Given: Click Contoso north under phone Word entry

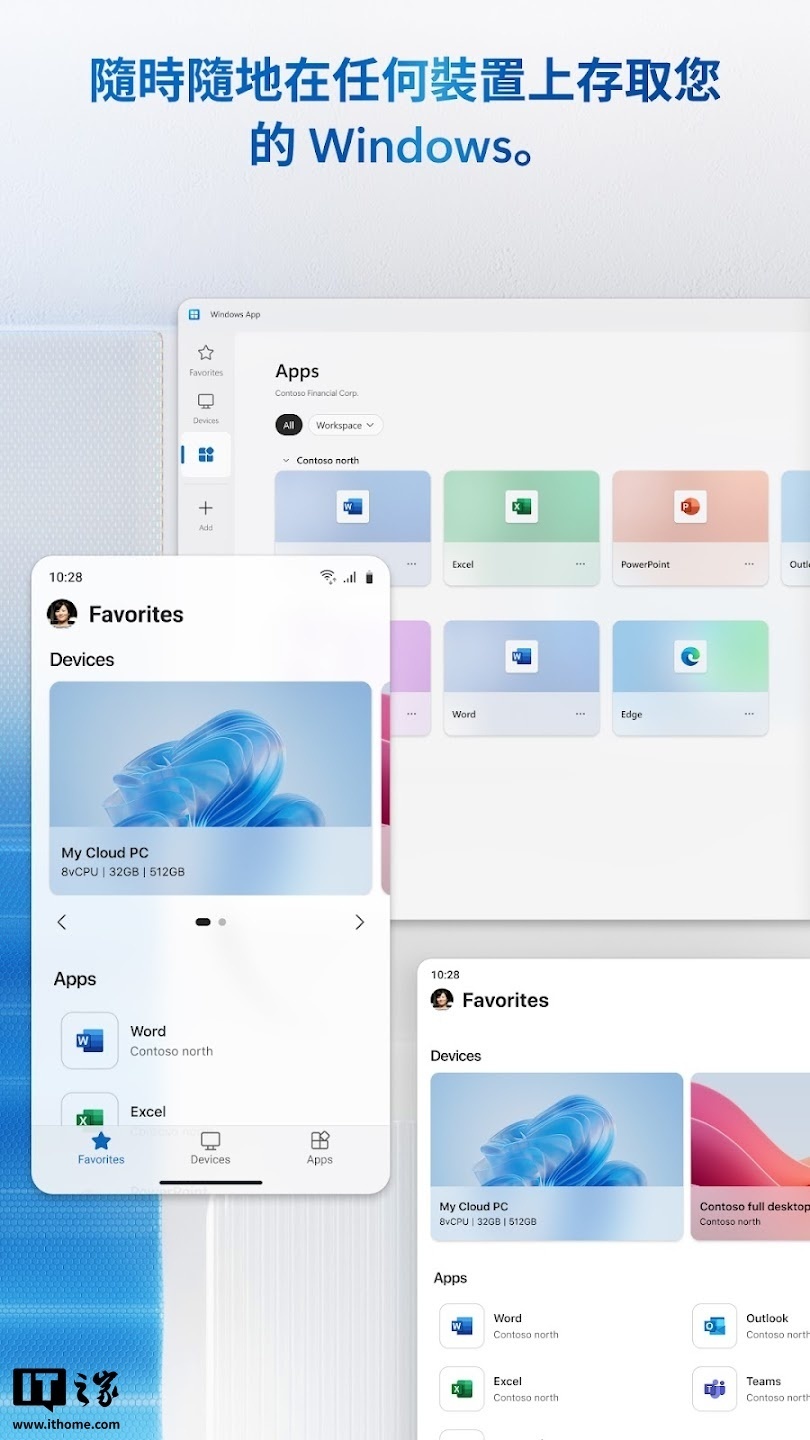Looking at the screenshot, I should 171,1052.
